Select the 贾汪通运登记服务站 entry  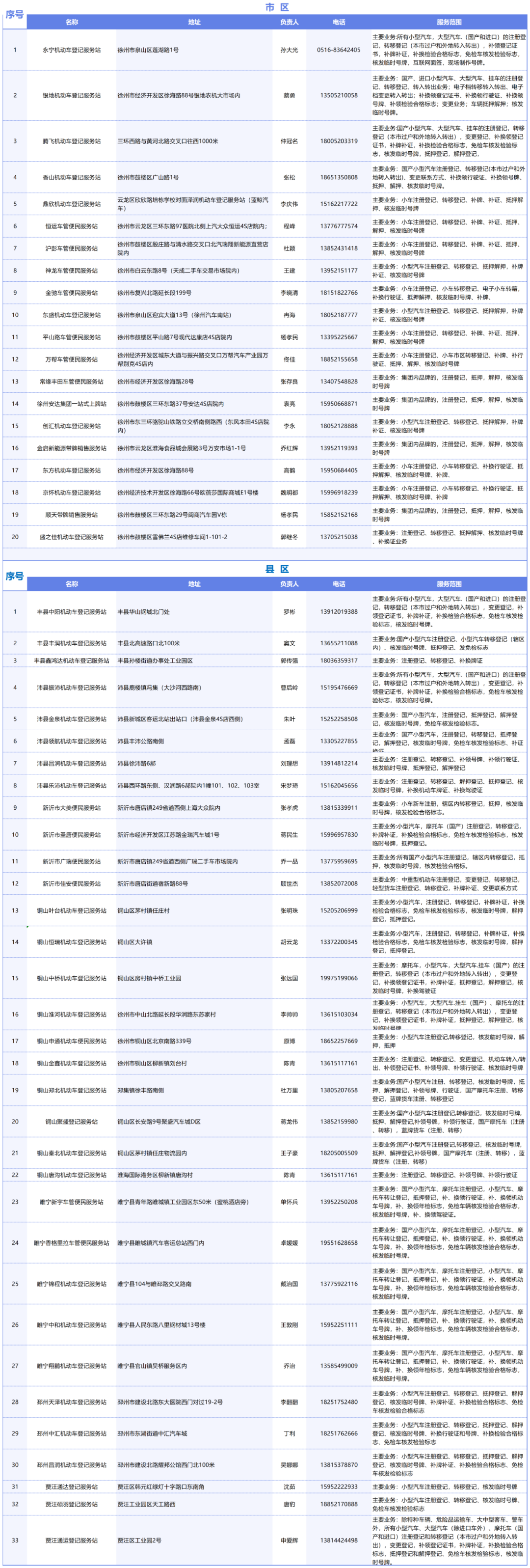coord(72,1540)
